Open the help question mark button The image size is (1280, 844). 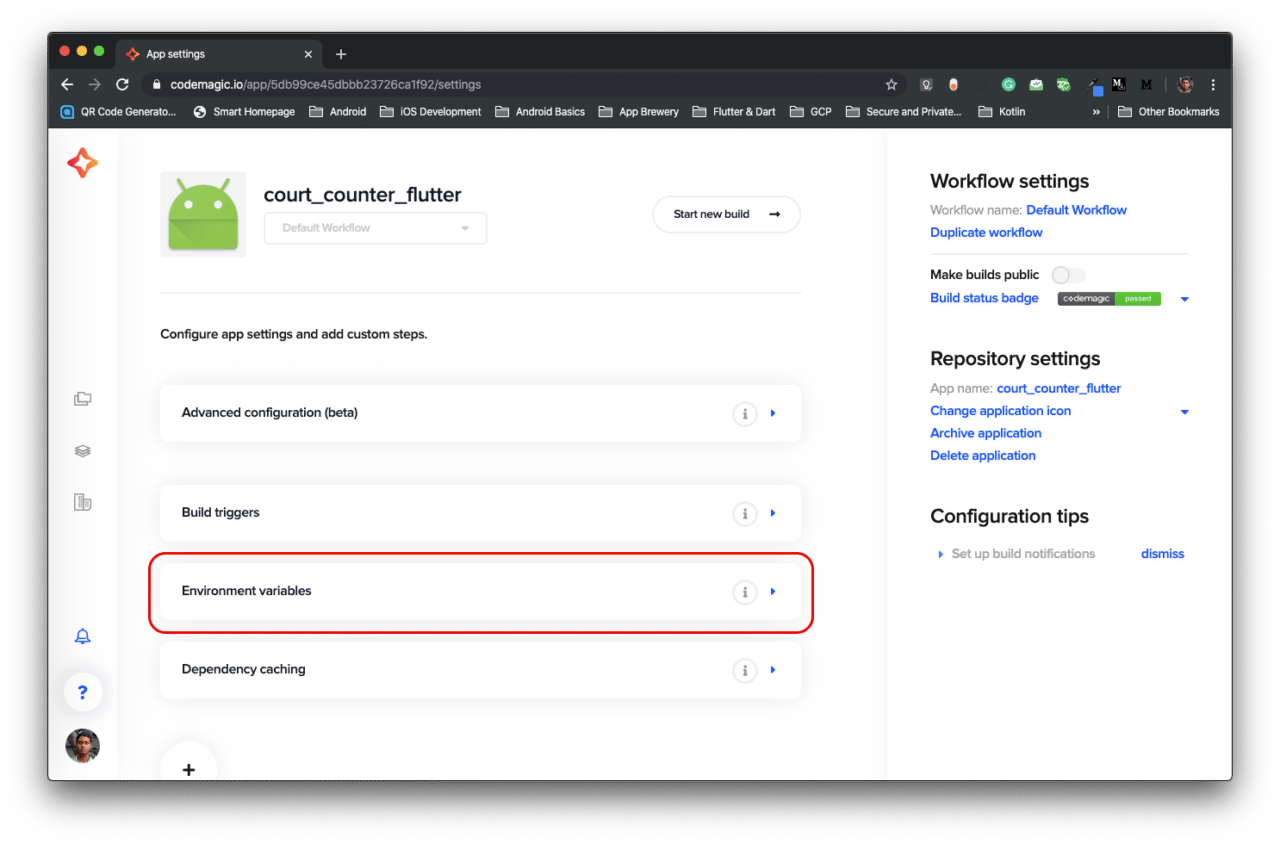click(x=83, y=692)
